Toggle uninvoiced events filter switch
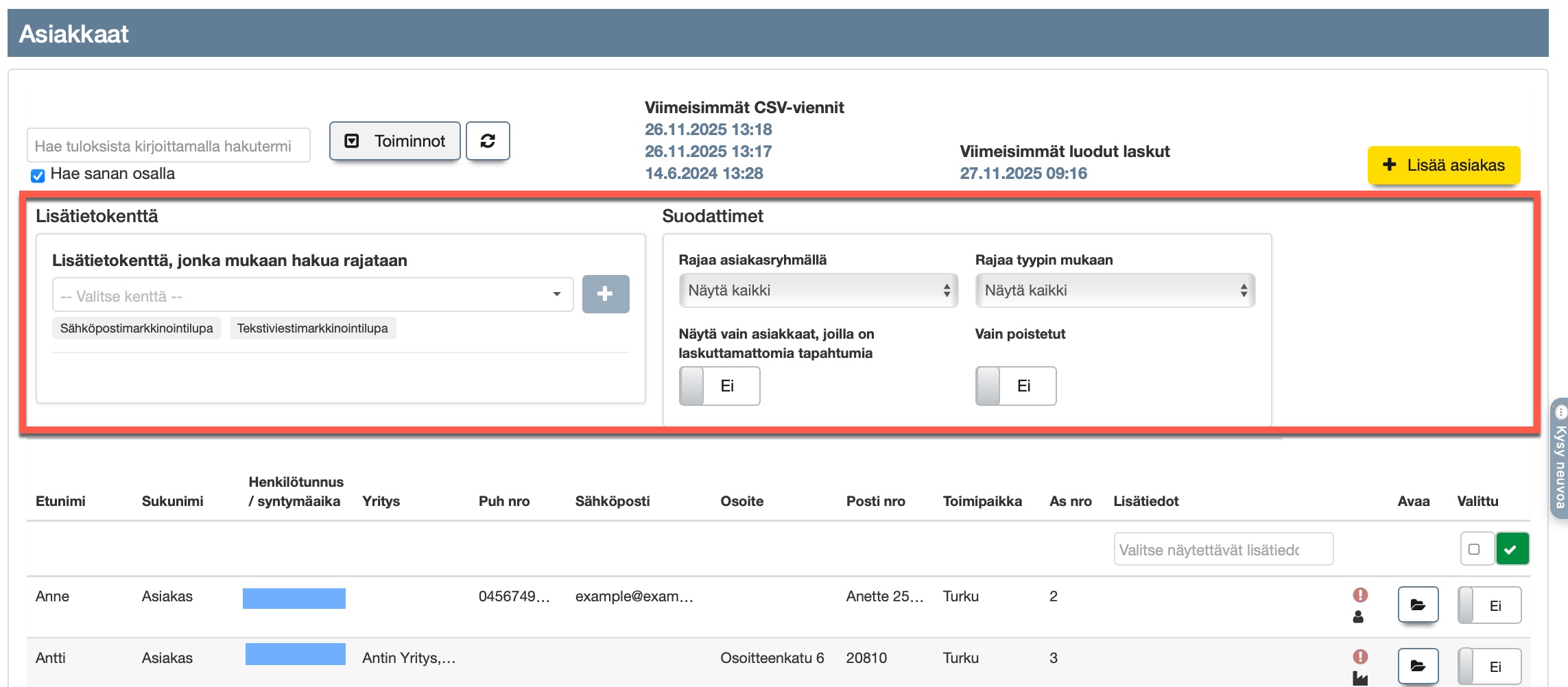Image resolution: width=1568 pixels, height=687 pixels. pyautogui.click(x=719, y=386)
